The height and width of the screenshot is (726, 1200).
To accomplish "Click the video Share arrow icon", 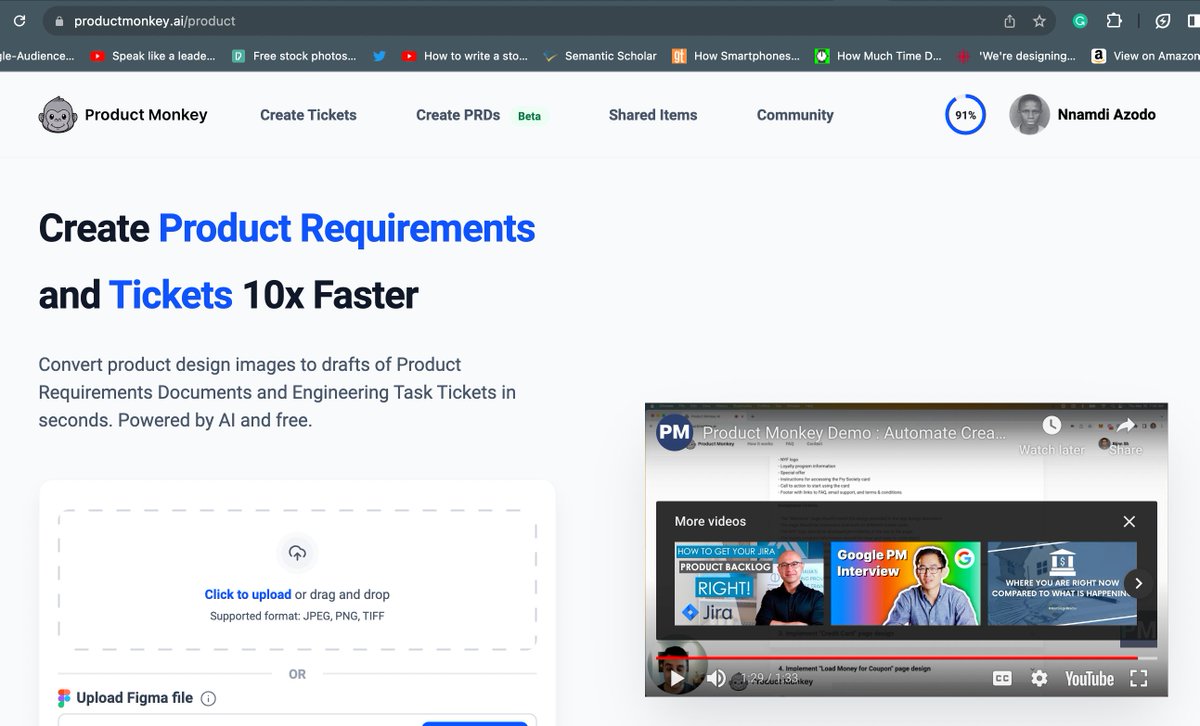I will coord(1126,425).
